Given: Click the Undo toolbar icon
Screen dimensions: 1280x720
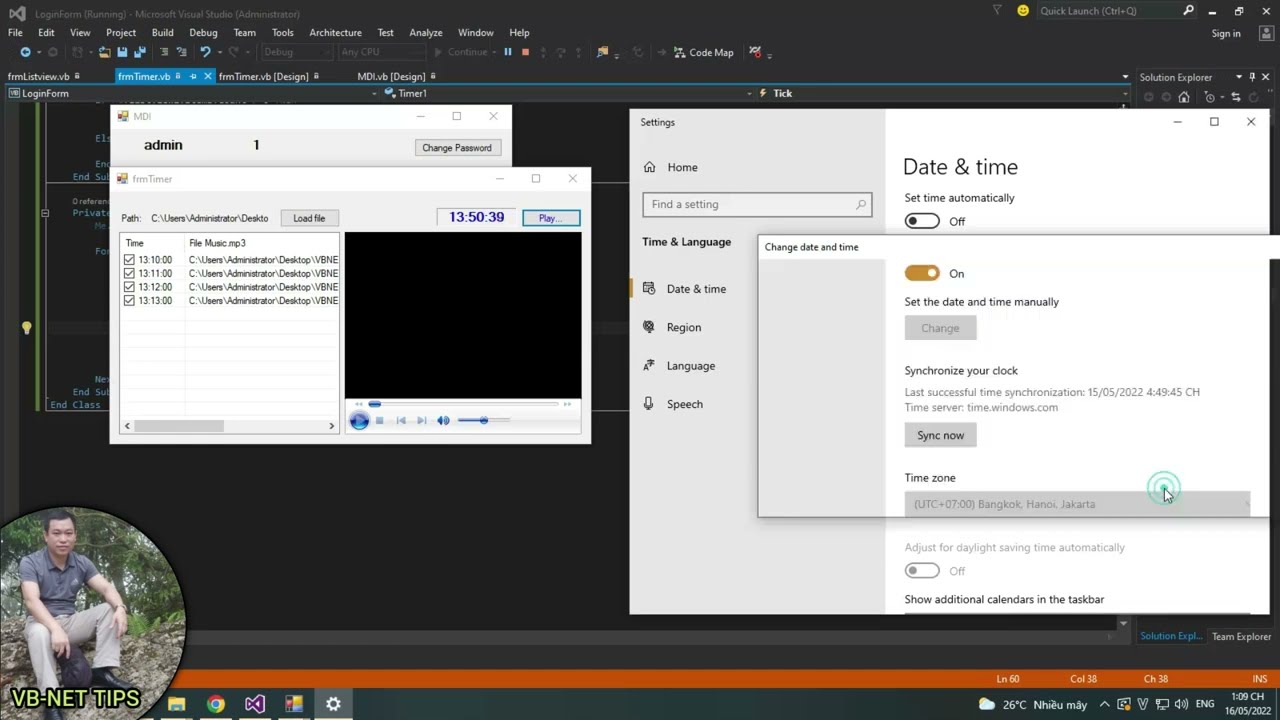Looking at the screenshot, I should pyautogui.click(x=205, y=52).
